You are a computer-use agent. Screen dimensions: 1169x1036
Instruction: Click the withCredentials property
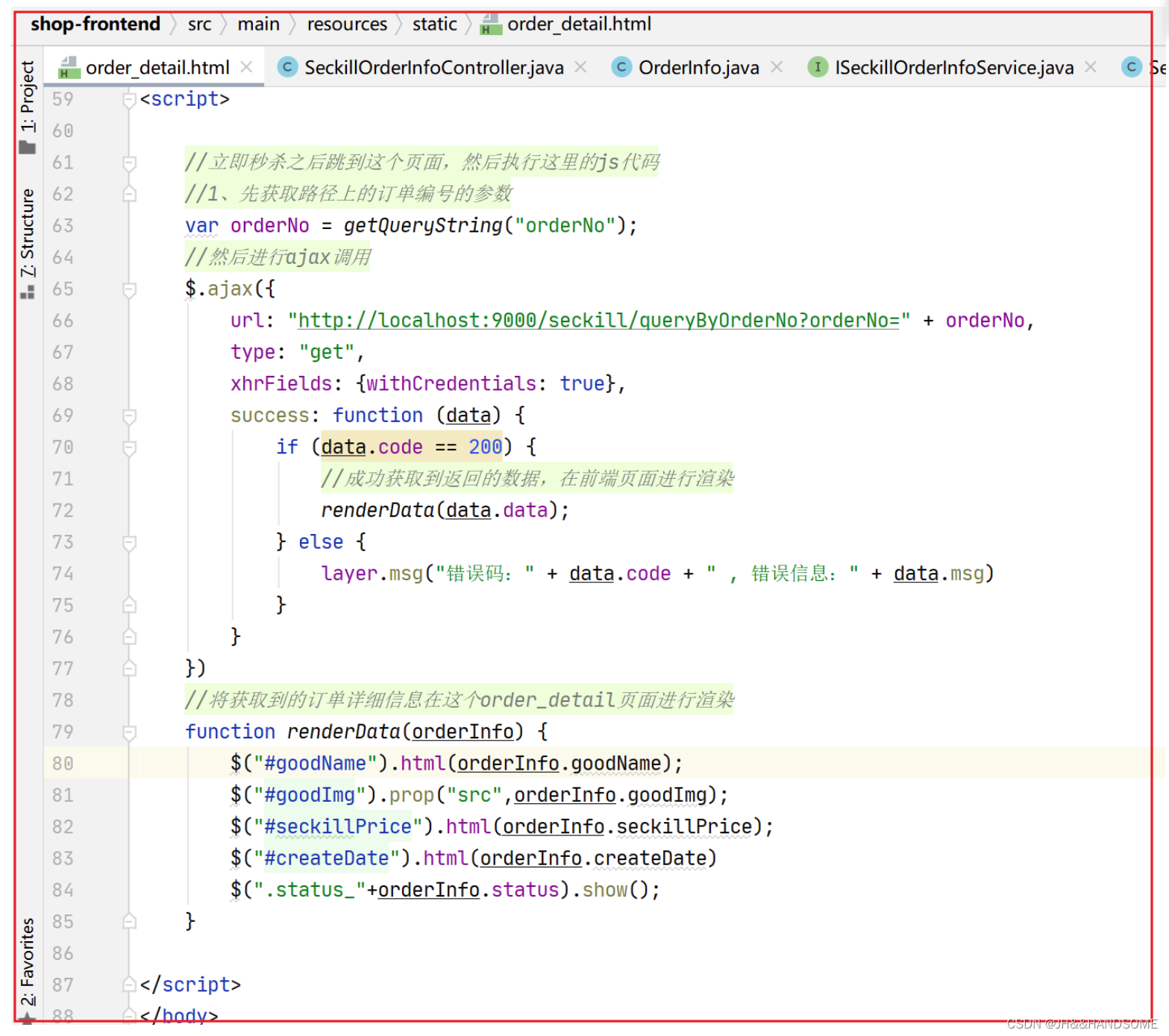click(x=451, y=384)
